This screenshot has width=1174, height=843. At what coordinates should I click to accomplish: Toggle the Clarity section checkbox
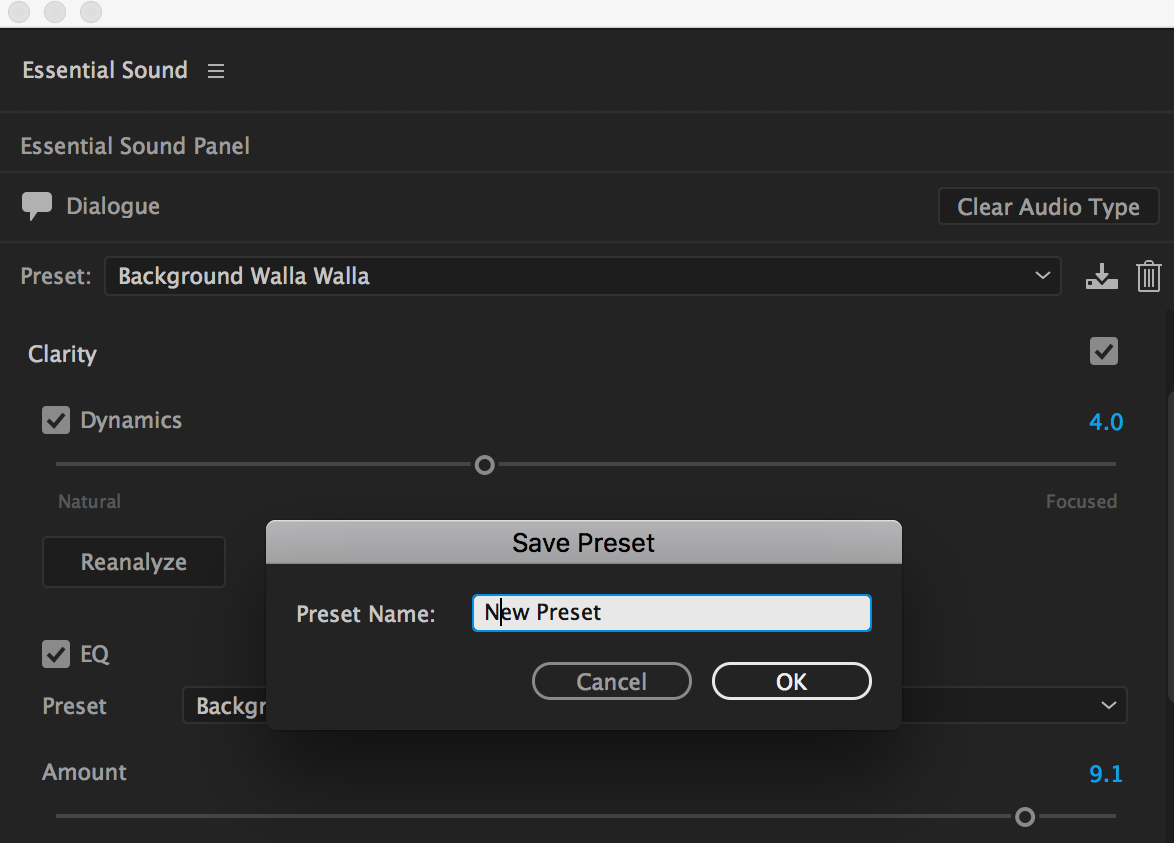click(1104, 352)
